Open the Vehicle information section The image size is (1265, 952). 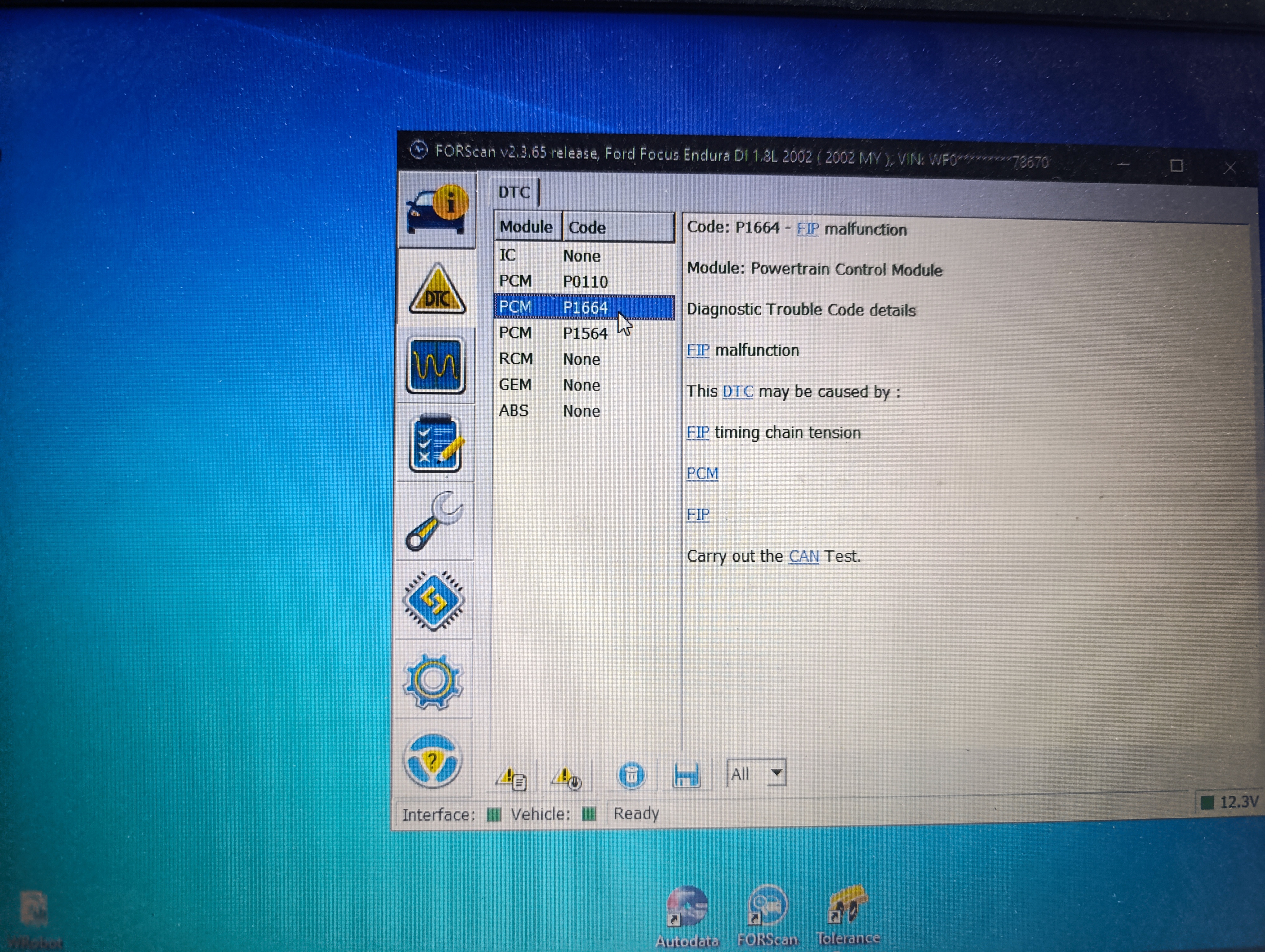point(437,210)
